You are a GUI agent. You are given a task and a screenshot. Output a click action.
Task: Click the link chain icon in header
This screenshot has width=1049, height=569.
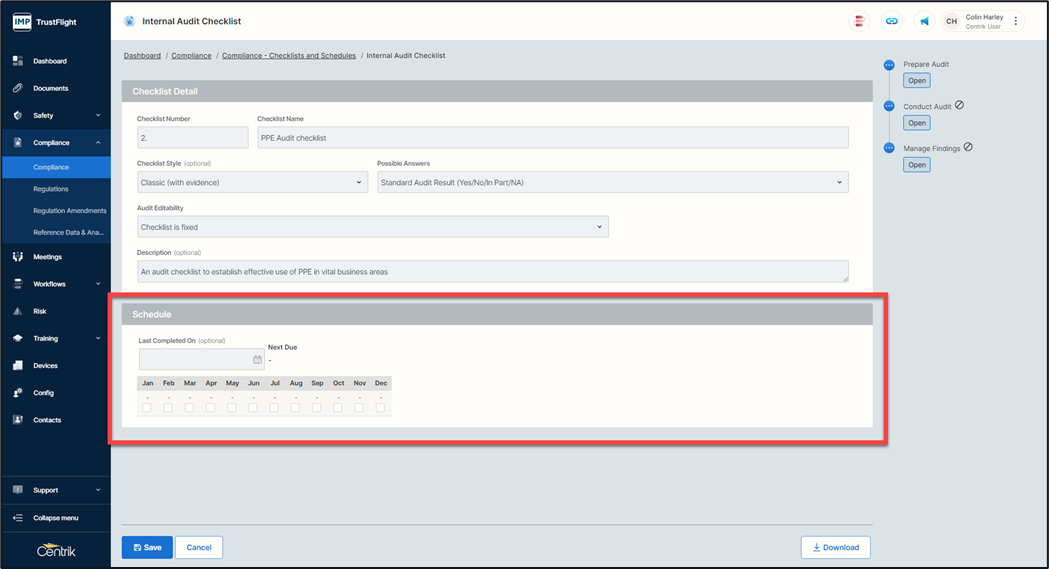[891, 21]
